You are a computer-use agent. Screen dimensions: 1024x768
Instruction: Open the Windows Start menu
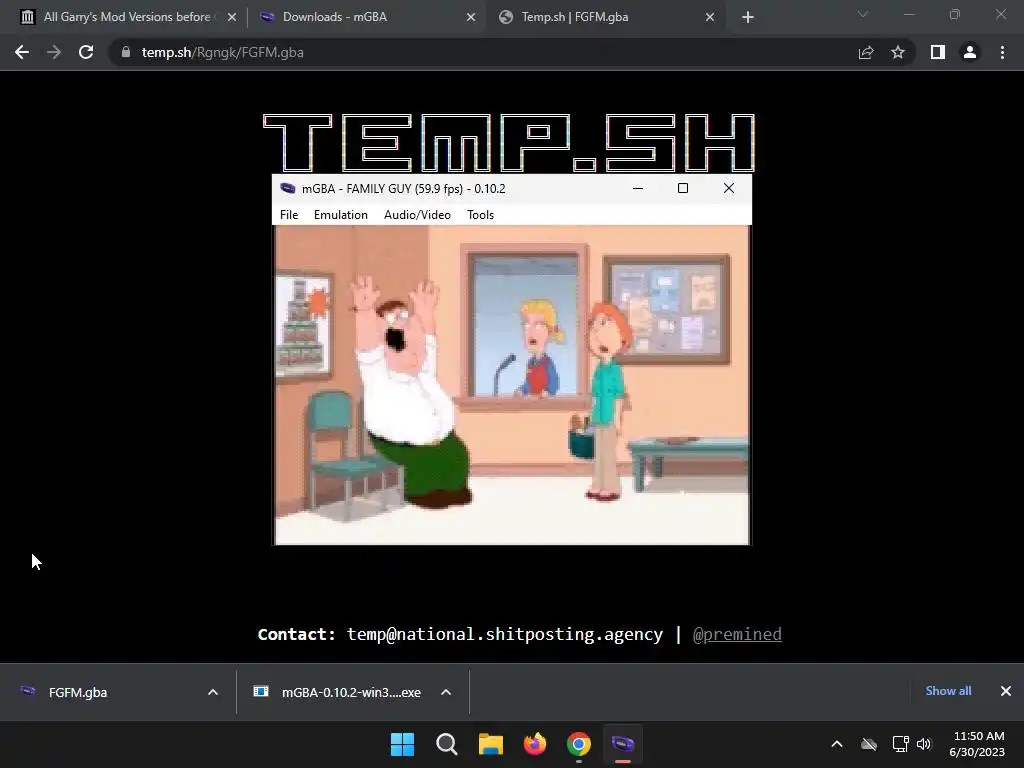[x=402, y=744]
